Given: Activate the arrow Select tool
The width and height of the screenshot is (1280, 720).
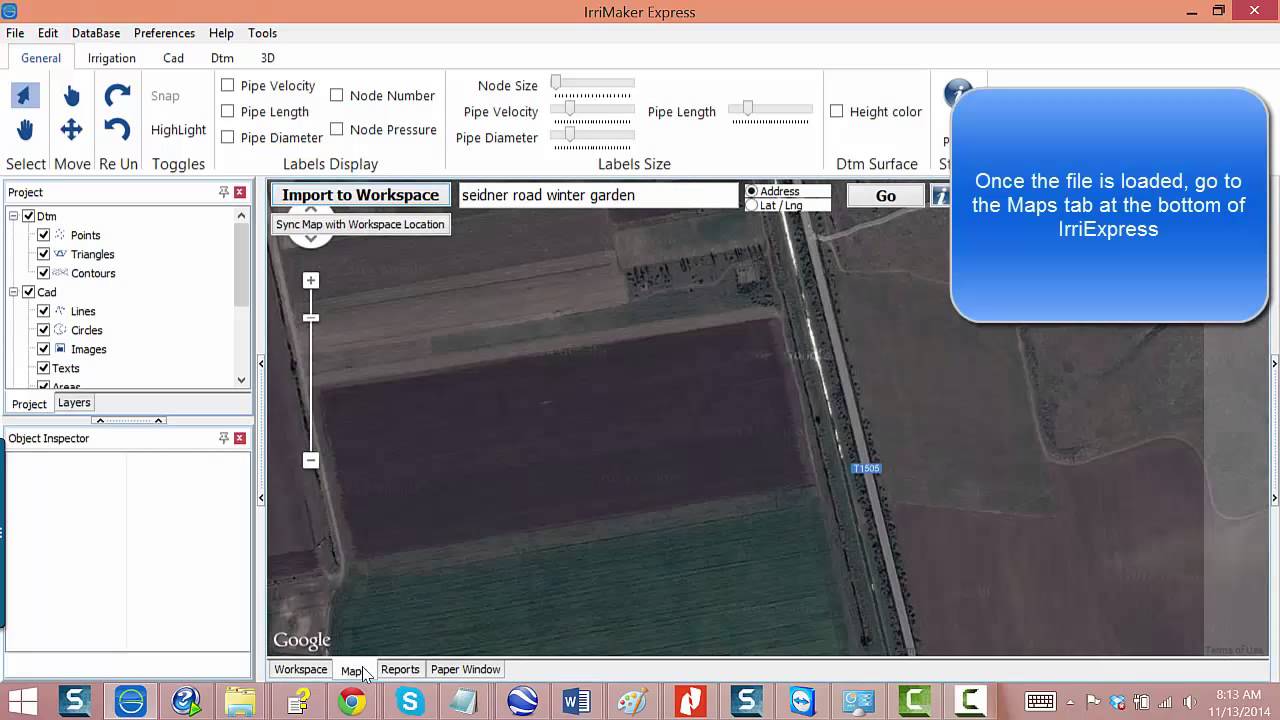Looking at the screenshot, I should coord(25,95).
